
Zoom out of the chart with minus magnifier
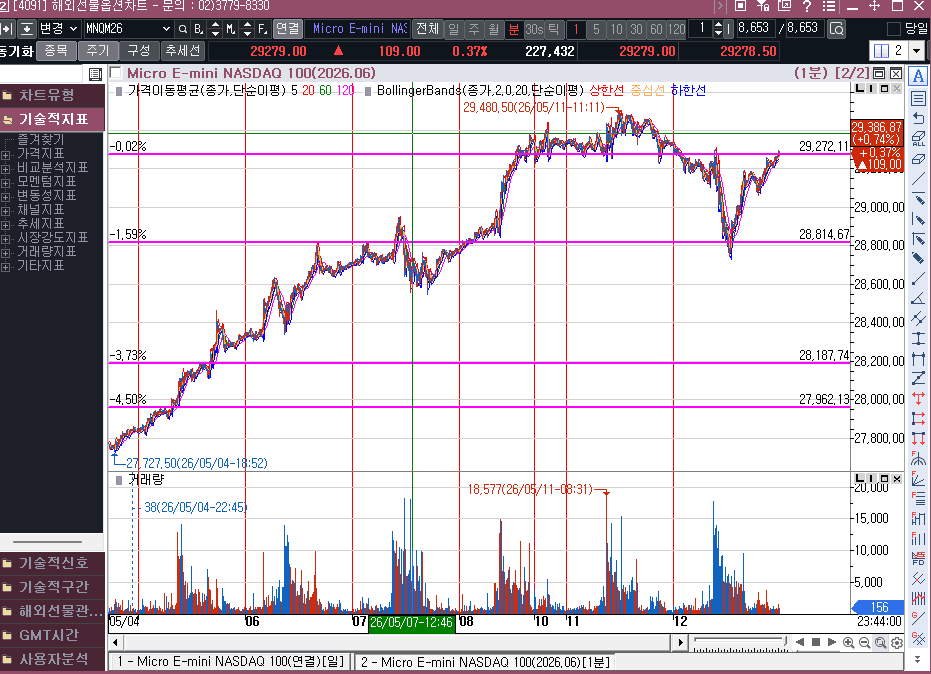[x=864, y=643]
